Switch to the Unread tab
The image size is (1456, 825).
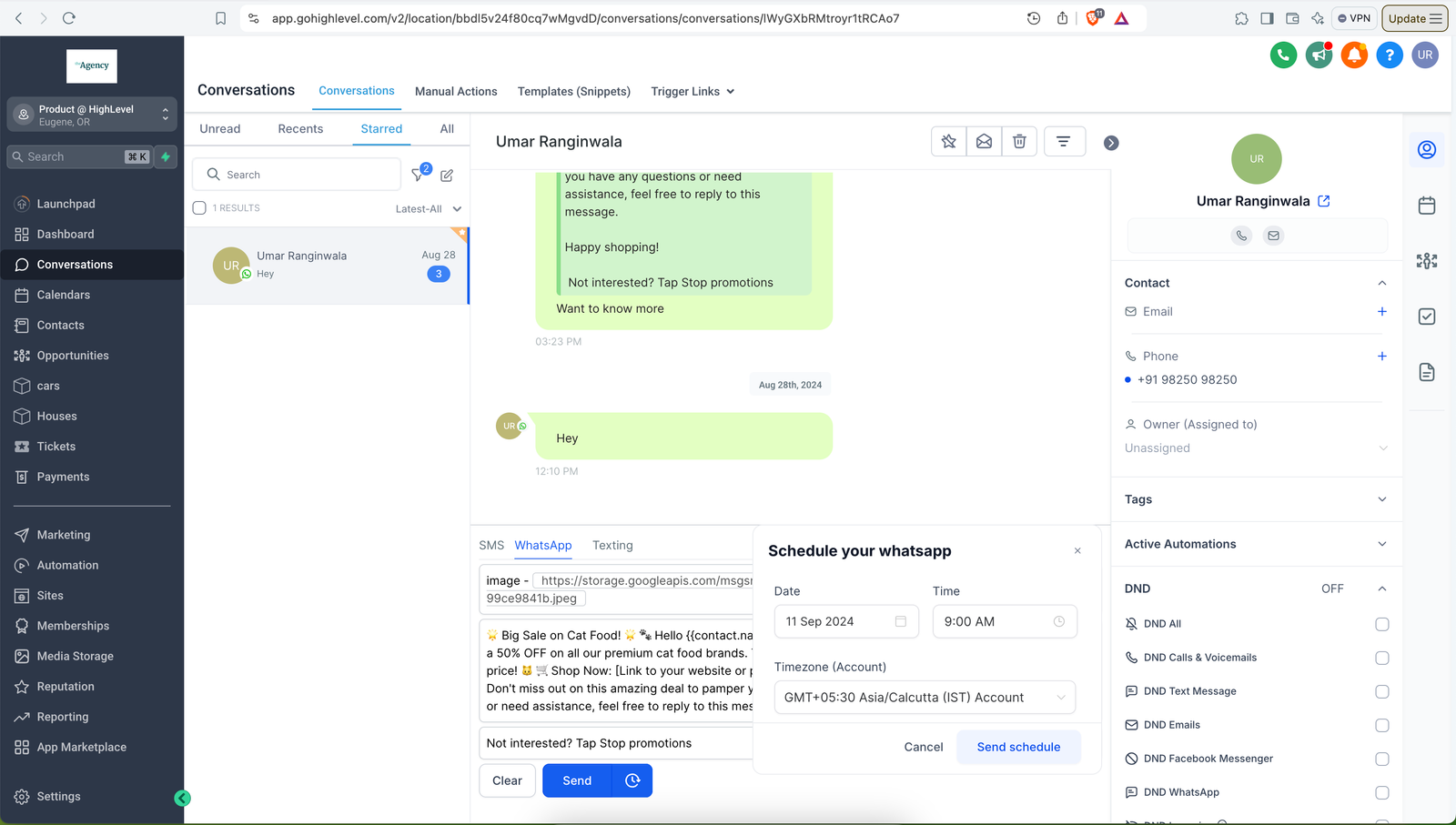(x=220, y=129)
